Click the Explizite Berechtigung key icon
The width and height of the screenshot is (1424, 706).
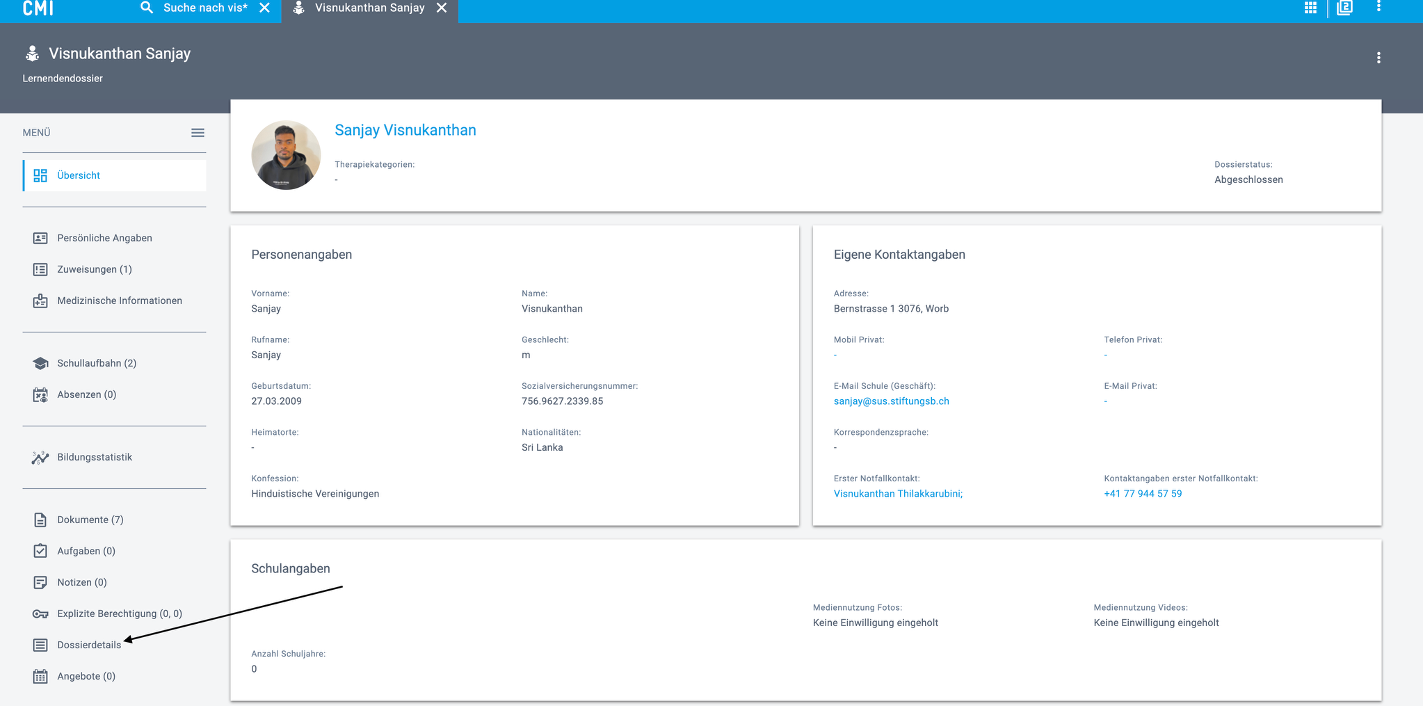click(40, 614)
